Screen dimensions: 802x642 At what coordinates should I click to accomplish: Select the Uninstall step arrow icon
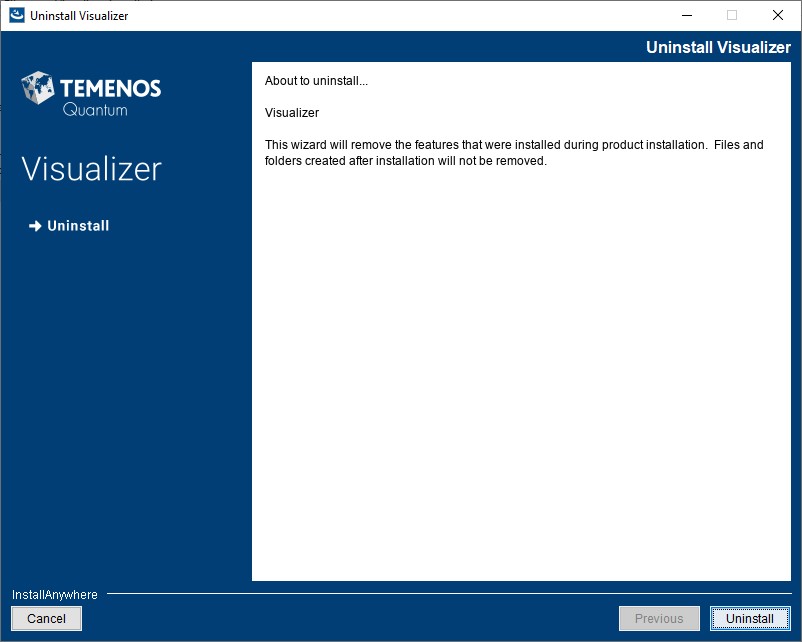35,226
